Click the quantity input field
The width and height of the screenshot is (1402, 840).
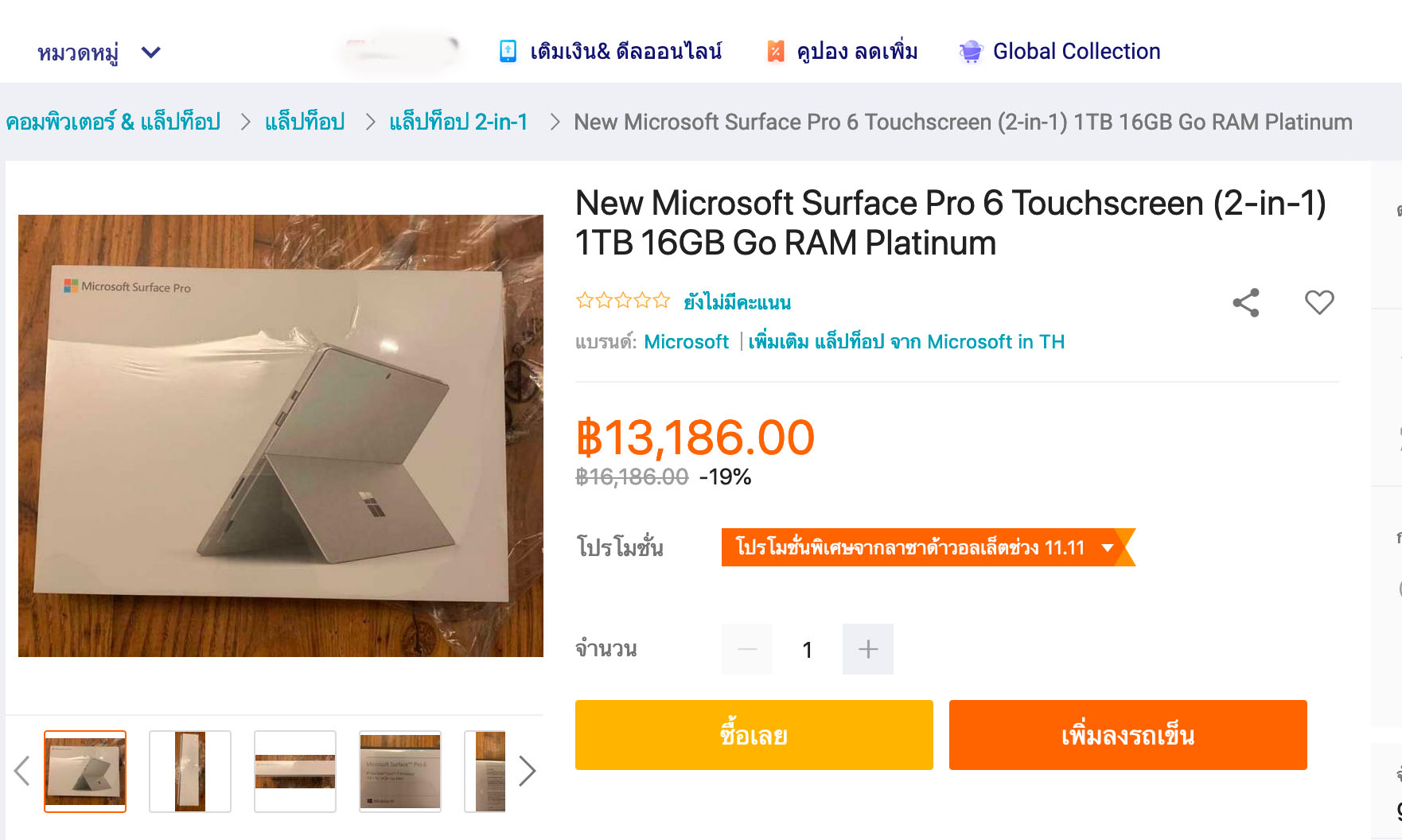coord(808,649)
